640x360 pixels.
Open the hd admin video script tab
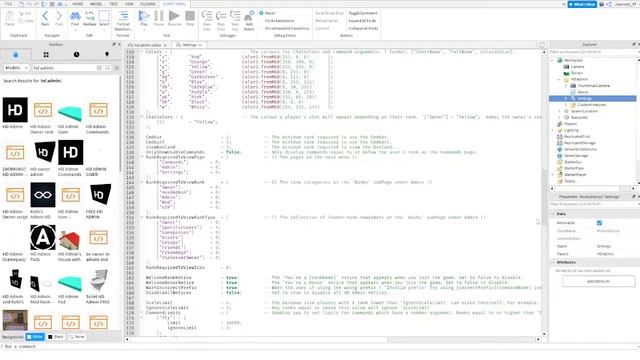tap(148, 45)
